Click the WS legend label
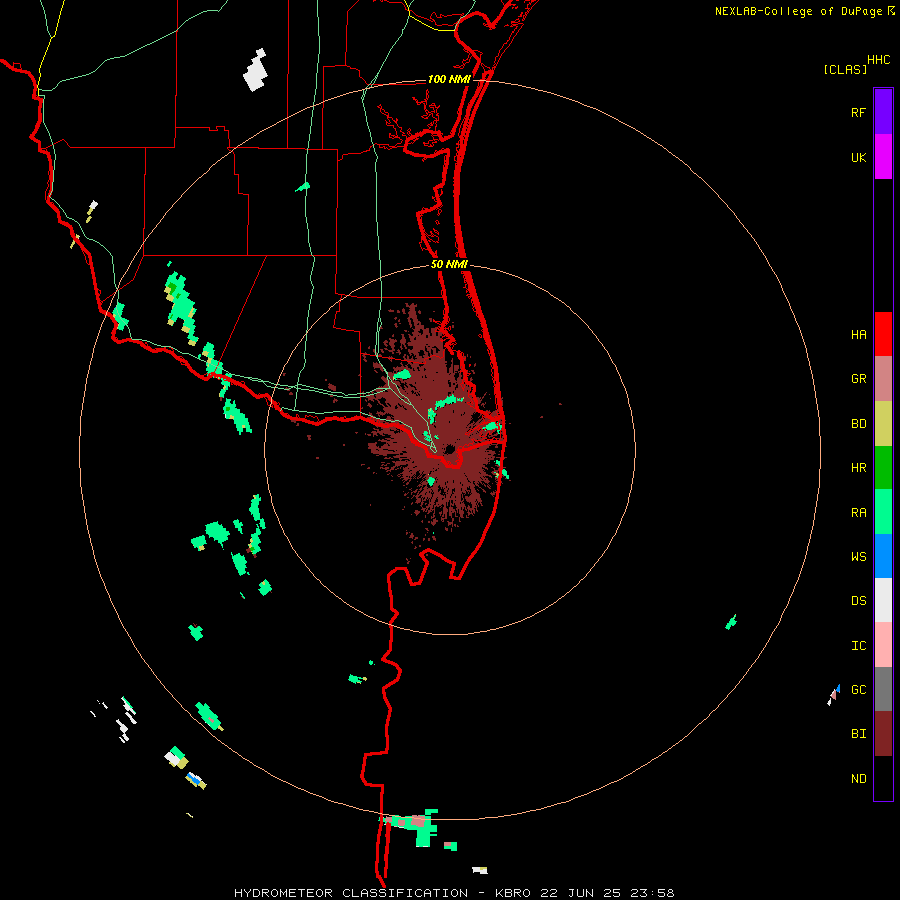The width and height of the screenshot is (900, 900). click(x=858, y=557)
